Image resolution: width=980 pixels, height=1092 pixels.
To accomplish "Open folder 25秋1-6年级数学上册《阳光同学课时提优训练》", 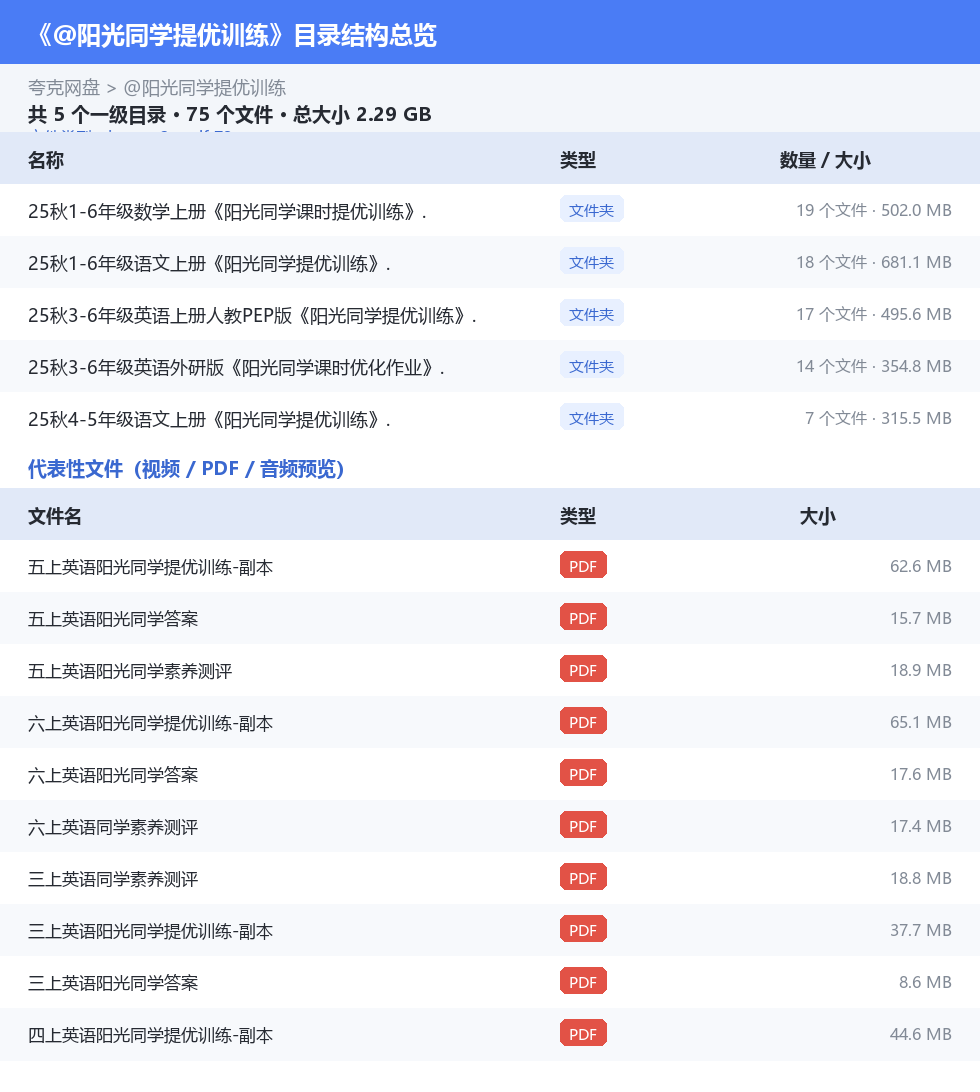I will click(x=227, y=211).
